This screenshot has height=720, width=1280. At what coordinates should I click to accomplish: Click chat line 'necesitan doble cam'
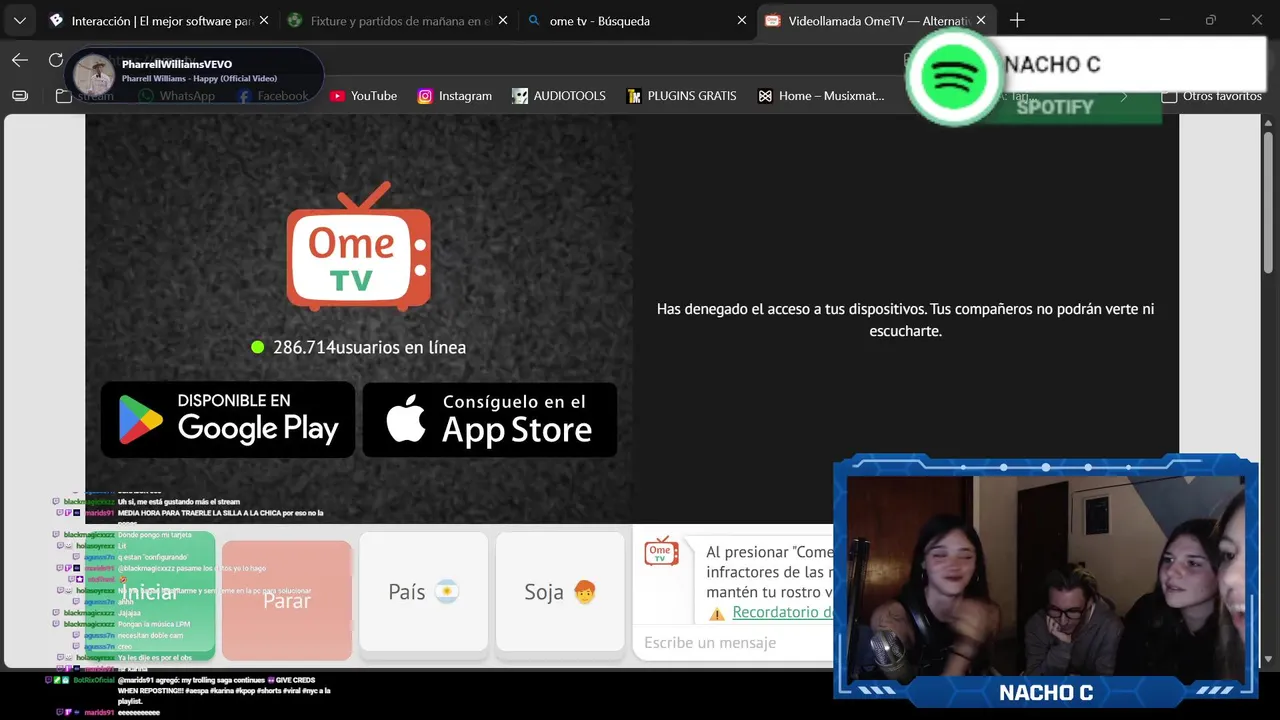click(x=152, y=635)
